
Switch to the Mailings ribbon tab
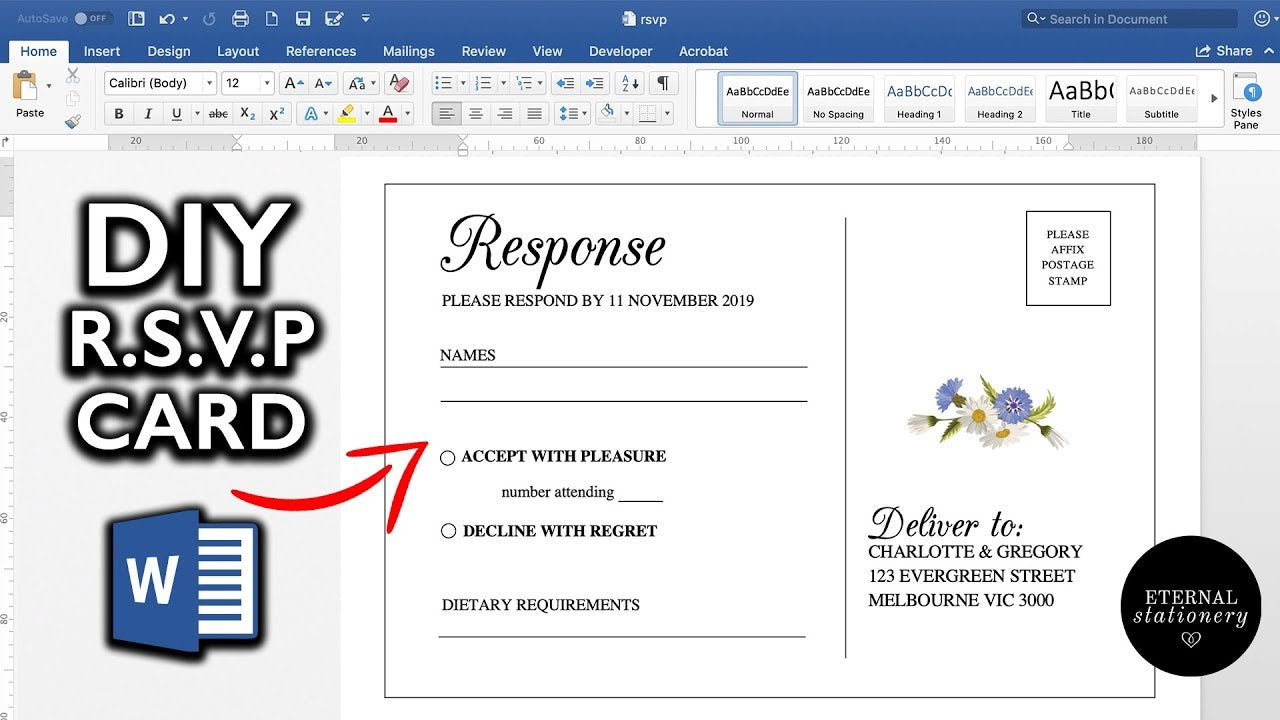409,51
